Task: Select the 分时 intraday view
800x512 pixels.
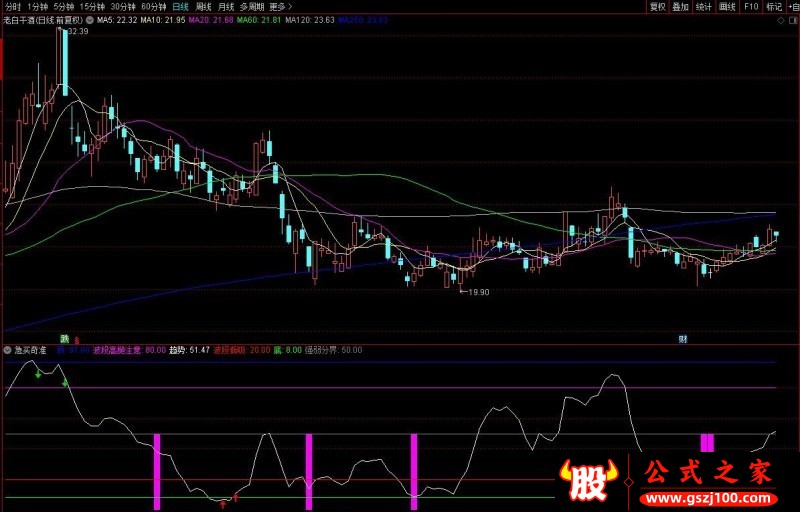Action: coord(13,6)
